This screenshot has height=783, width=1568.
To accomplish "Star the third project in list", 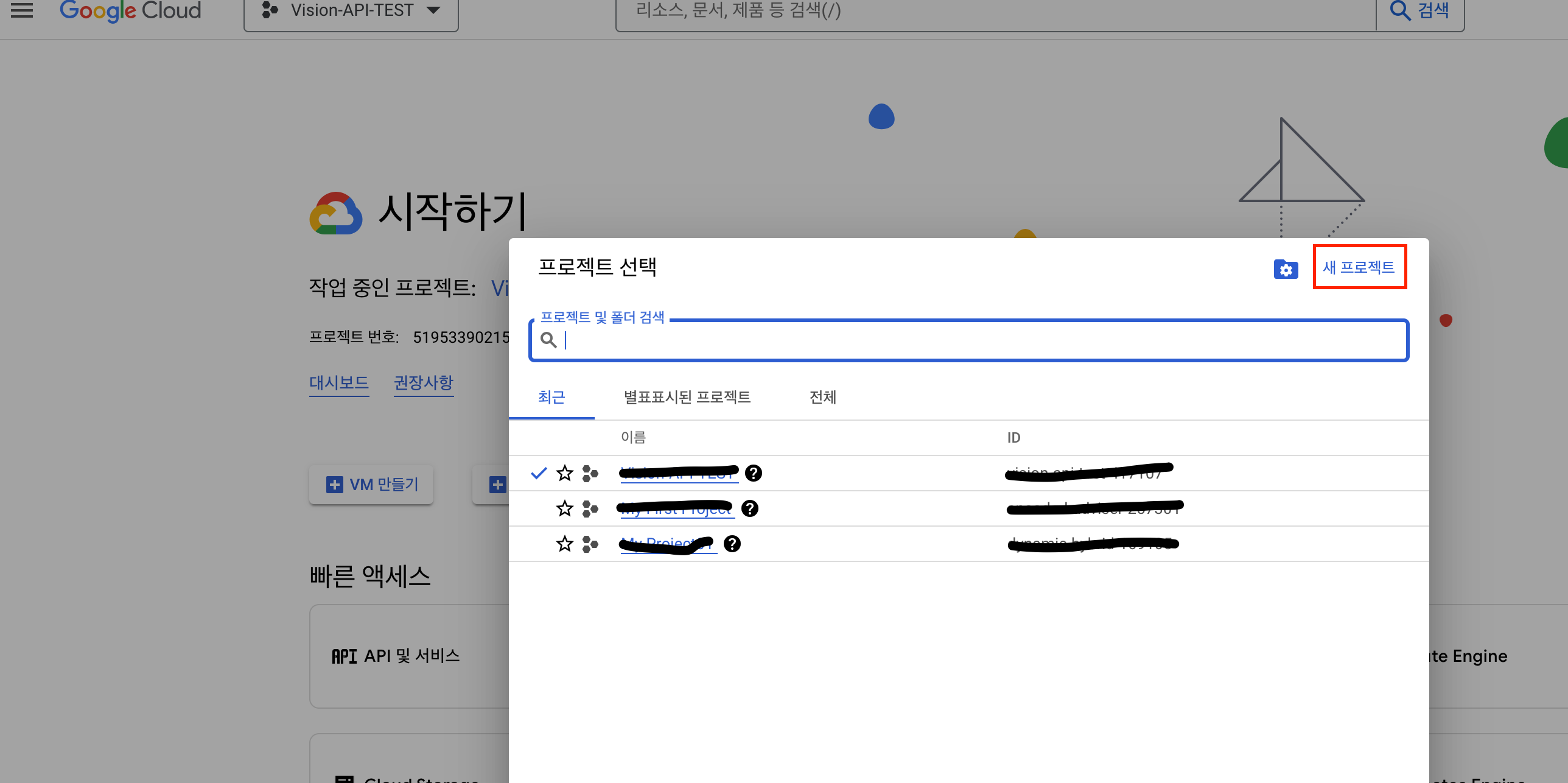I will point(565,544).
